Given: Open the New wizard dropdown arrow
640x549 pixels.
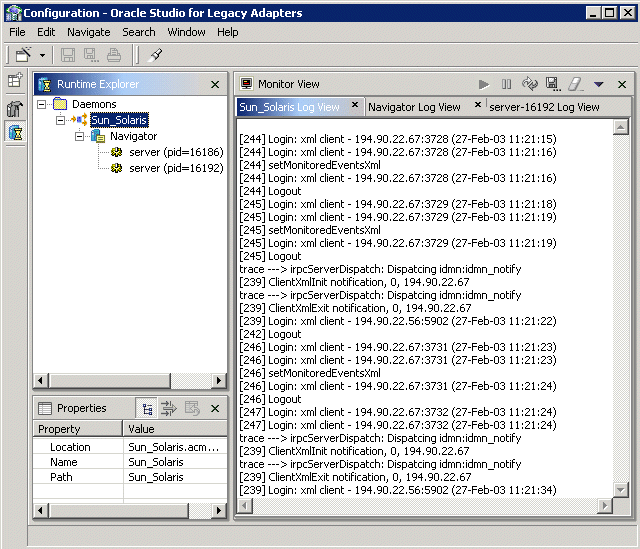Looking at the screenshot, I should [x=42, y=55].
